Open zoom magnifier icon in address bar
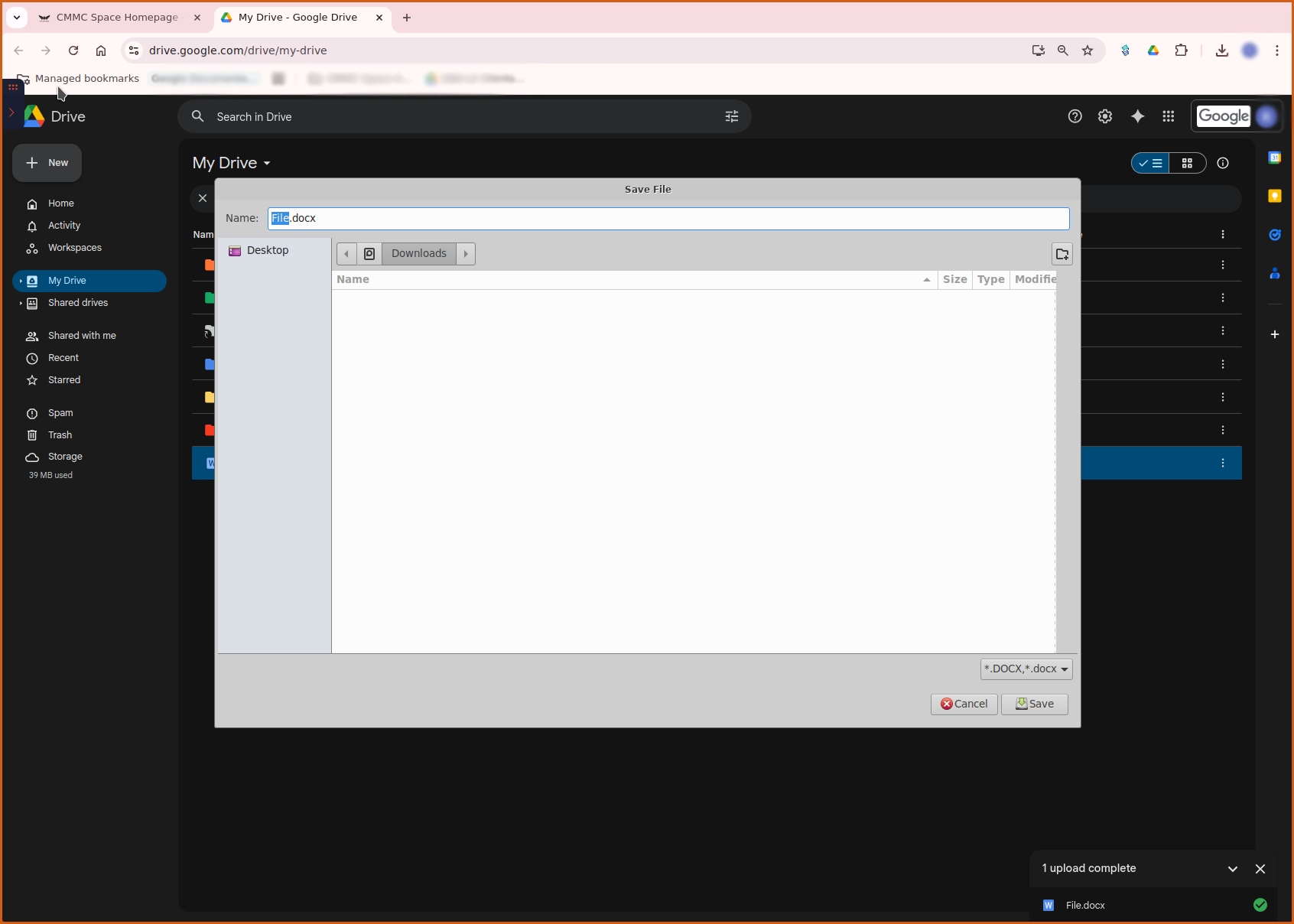Viewport: 1294px width, 924px height. [x=1063, y=50]
